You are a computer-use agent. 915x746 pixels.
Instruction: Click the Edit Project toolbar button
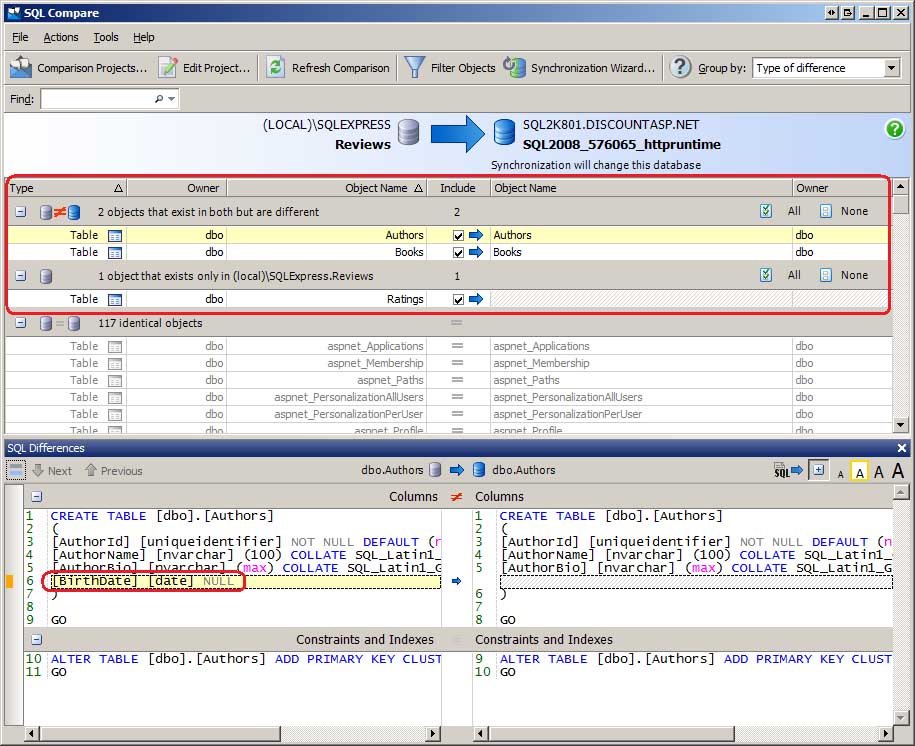204,68
